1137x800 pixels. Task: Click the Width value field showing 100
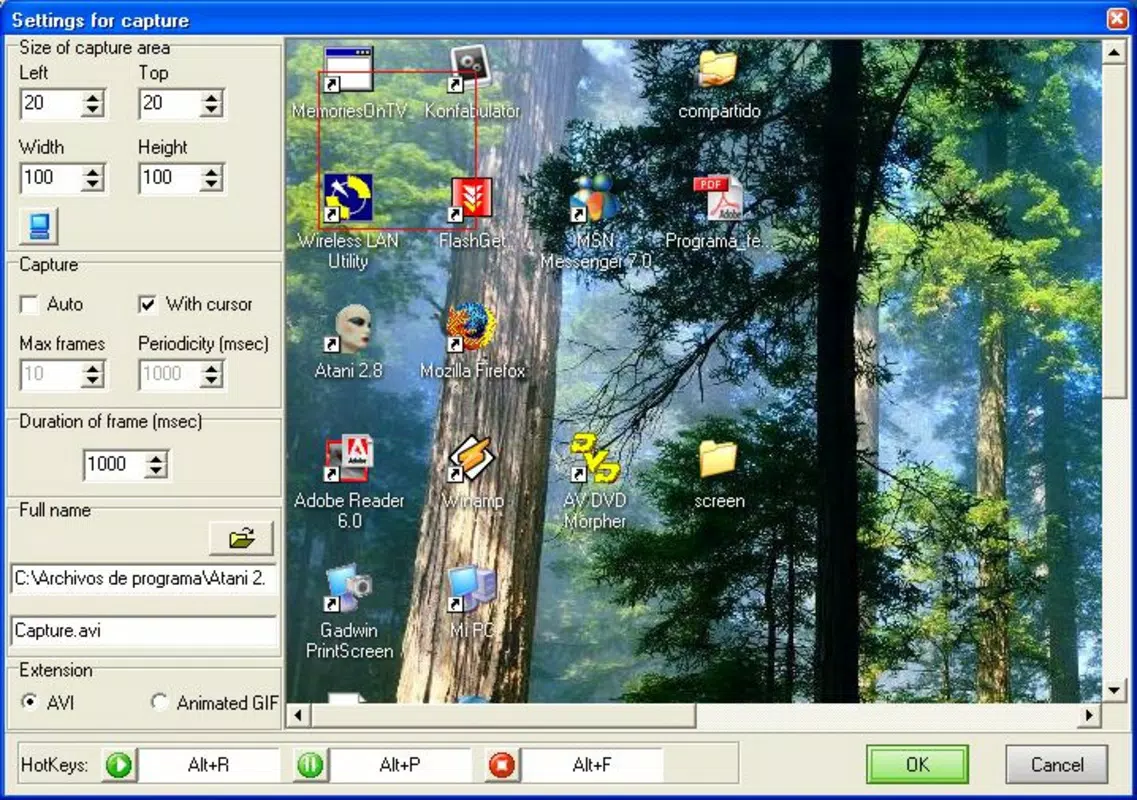pos(50,178)
